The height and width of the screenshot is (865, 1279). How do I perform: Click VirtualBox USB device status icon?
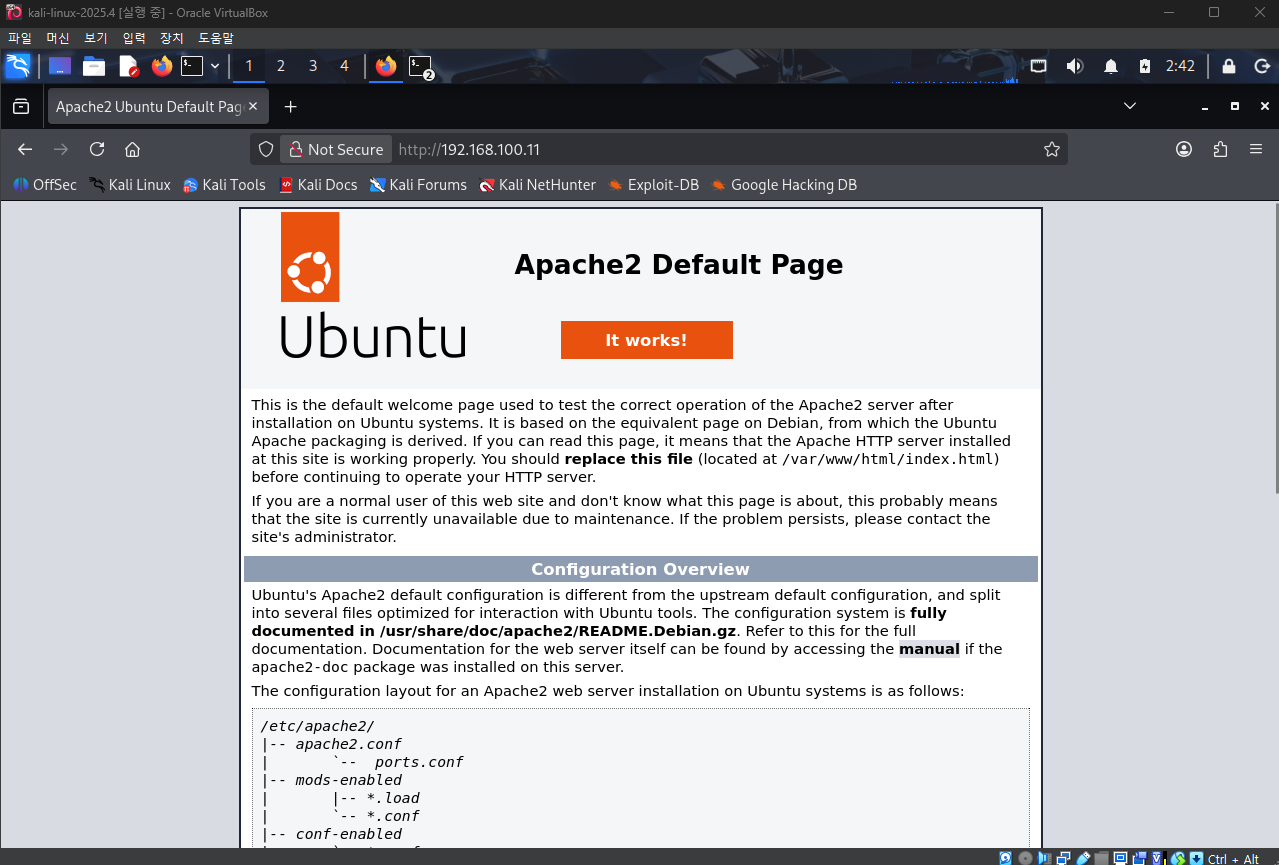[x=1084, y=858]
